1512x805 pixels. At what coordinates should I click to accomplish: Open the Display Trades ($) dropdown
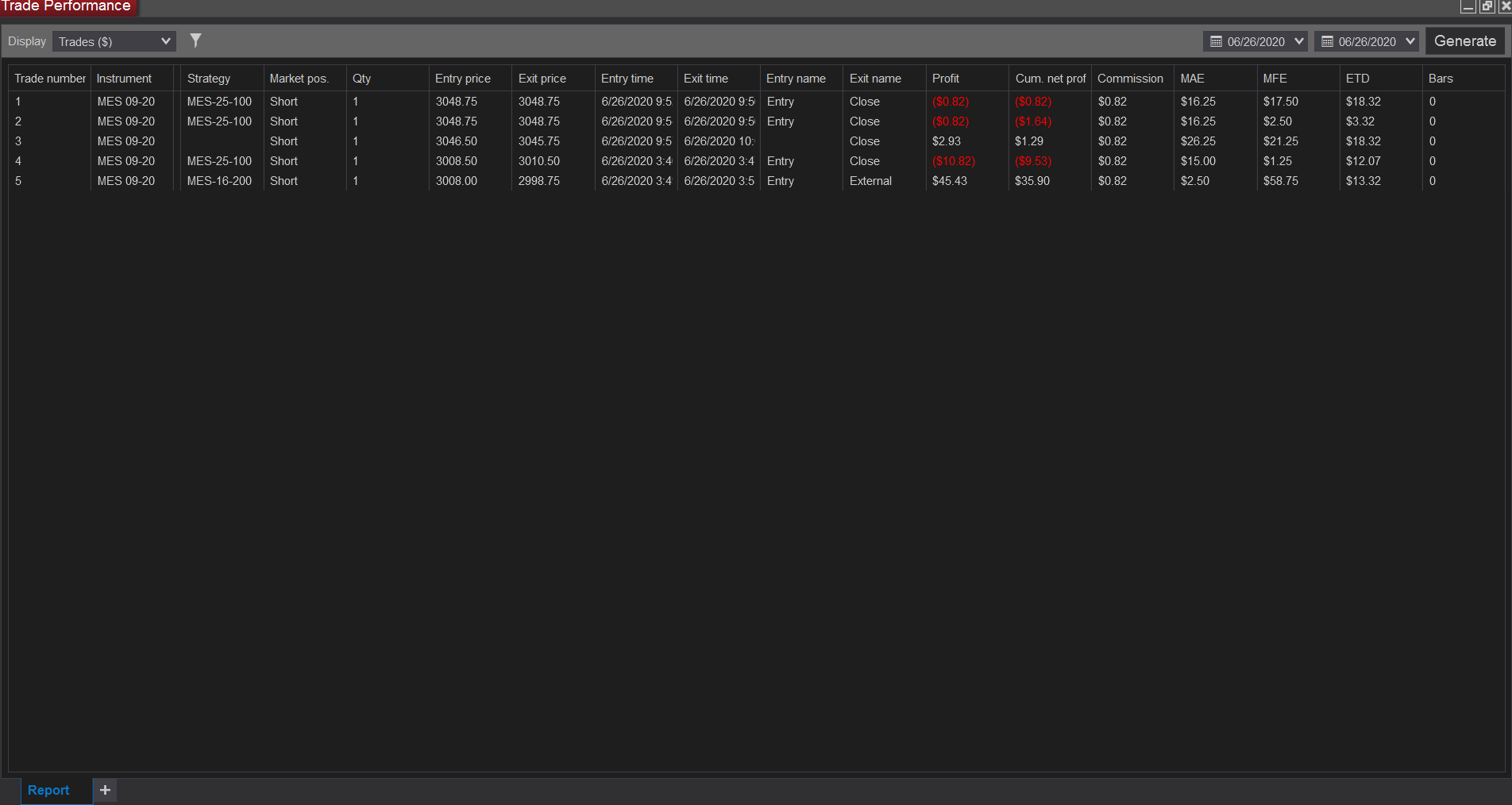(114, 41)
